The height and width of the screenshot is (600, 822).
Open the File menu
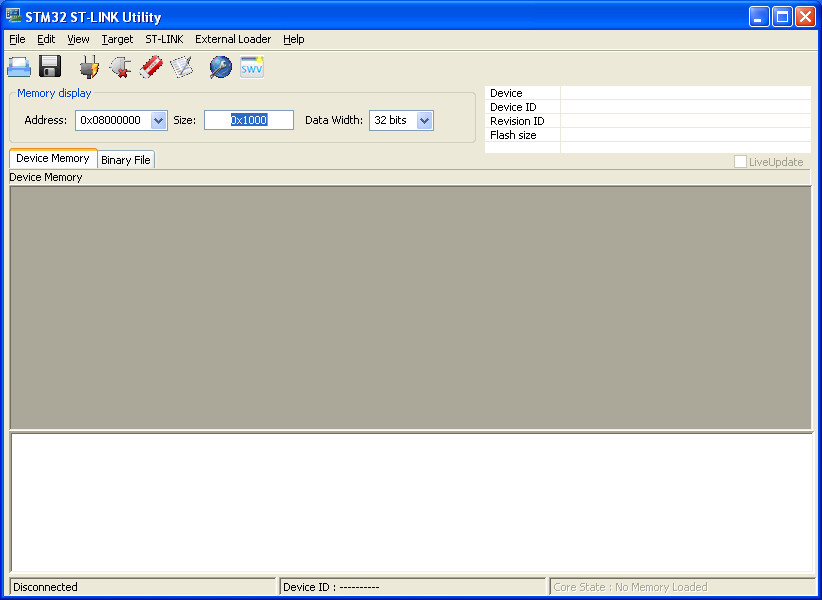click(x=17, y=39)
